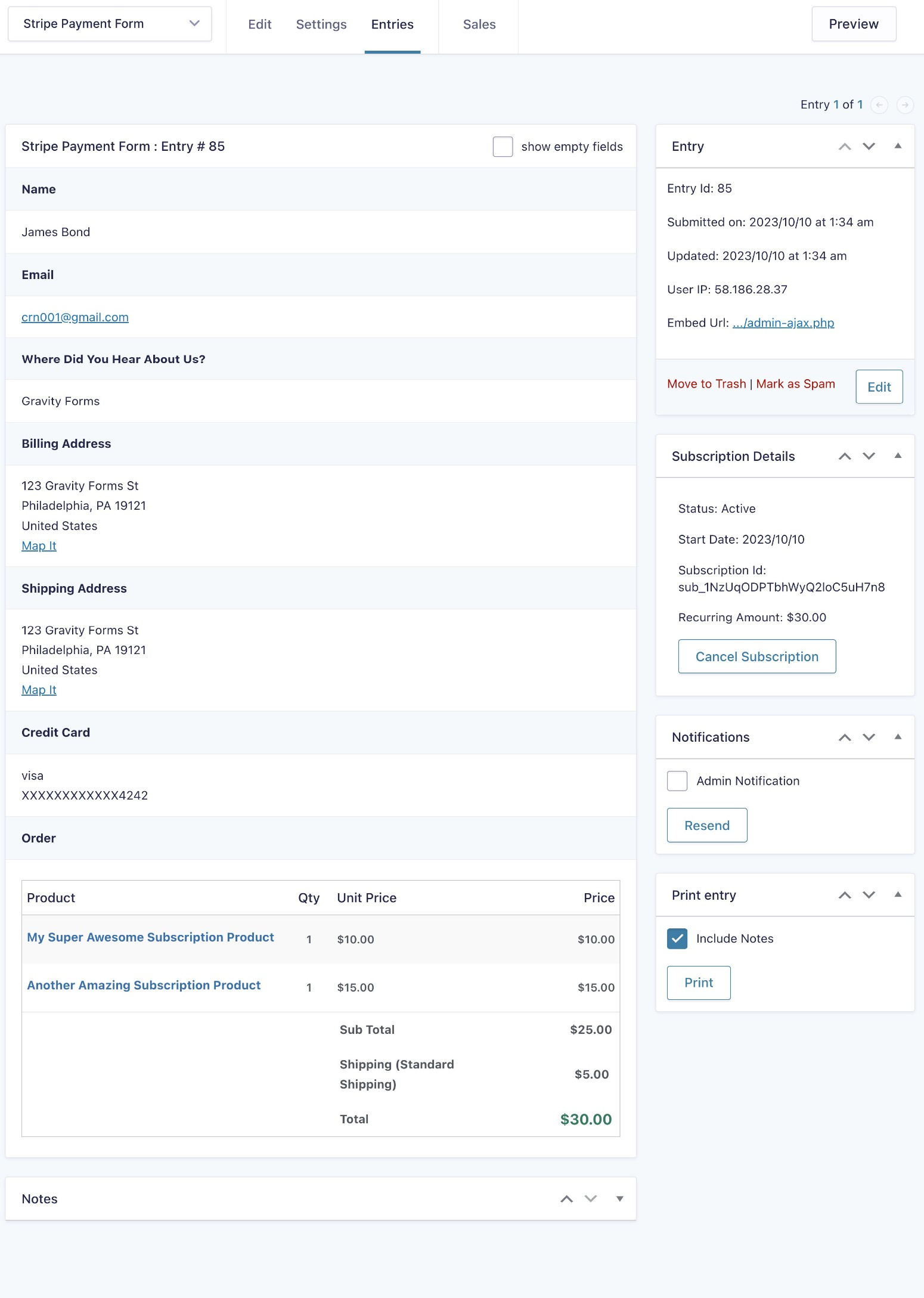The width and height of the screenshot is (924, 1298).
Task: Uncheck Include Notes checkbox
Action: click(x=677, y=938)
